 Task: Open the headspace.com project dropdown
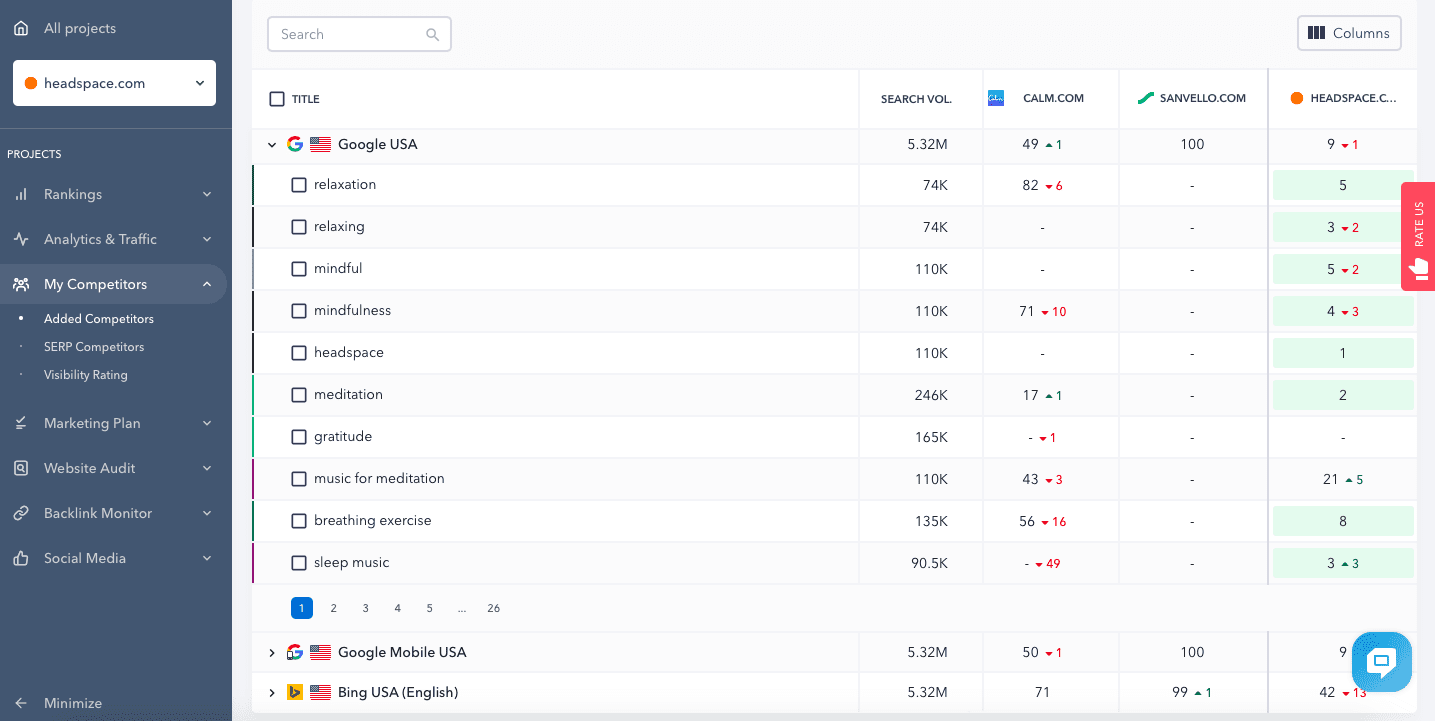pyautogui.click(x=114, y=83)
